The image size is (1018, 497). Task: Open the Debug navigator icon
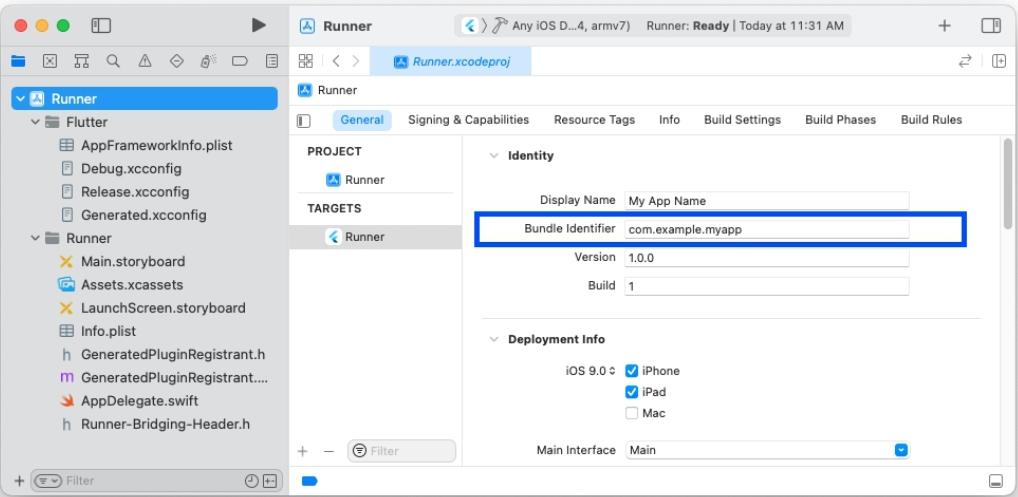tap(208, 61)
